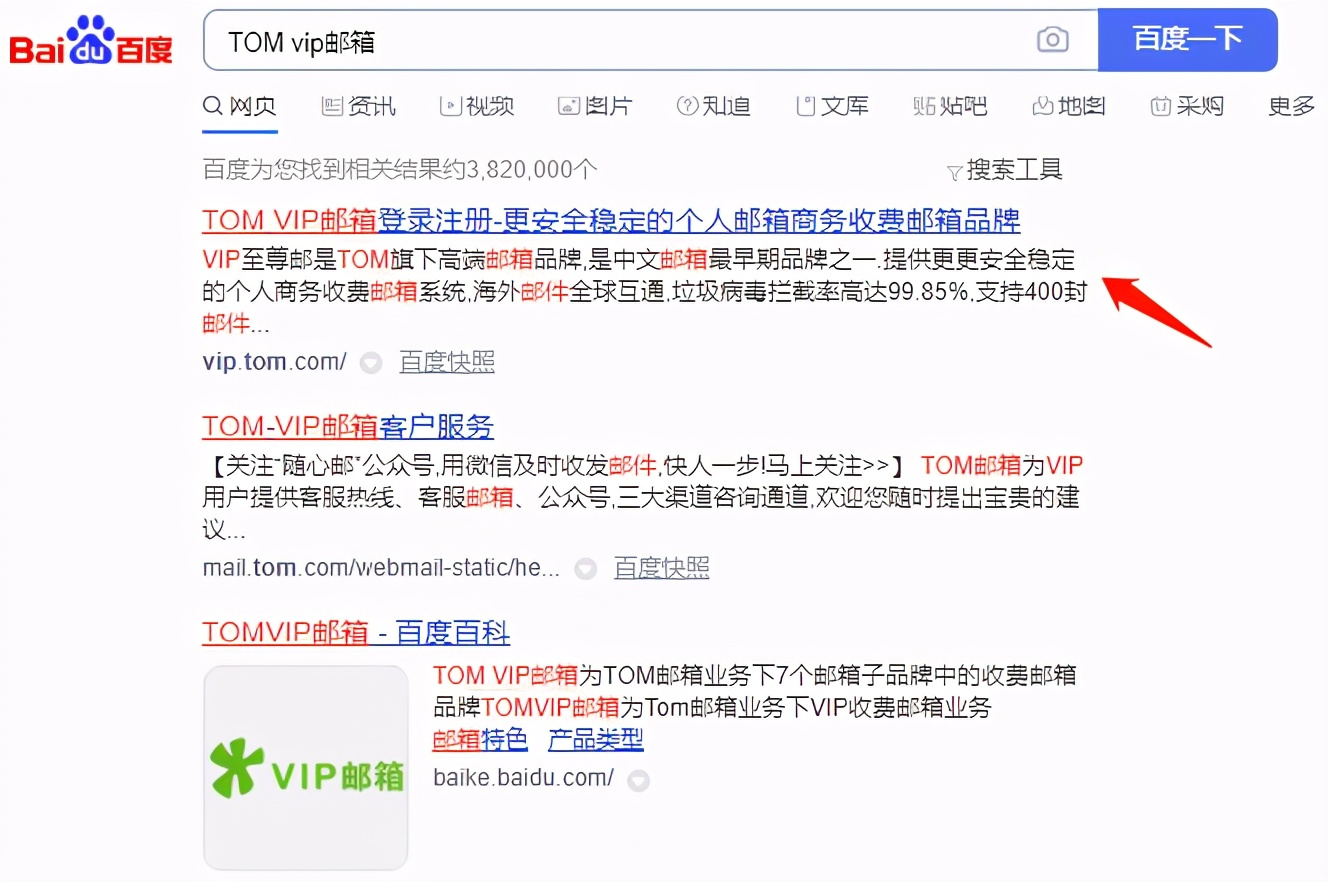Open the 图片 tab

(x=595, y=106)
